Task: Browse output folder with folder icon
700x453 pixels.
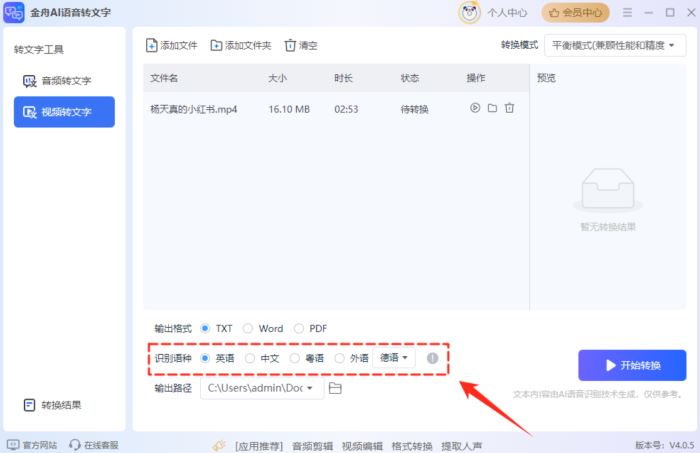Action: (335, 388)
